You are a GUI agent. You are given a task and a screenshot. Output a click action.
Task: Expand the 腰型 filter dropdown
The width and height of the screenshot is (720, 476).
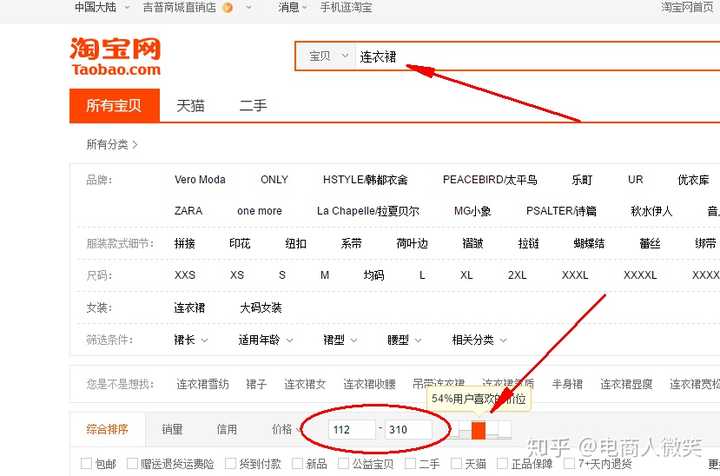pos(404,340)
